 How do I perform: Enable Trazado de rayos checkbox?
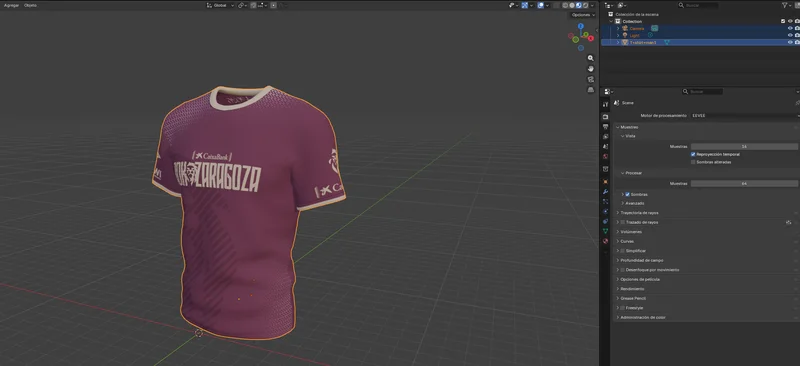click(x=622, y=223)
